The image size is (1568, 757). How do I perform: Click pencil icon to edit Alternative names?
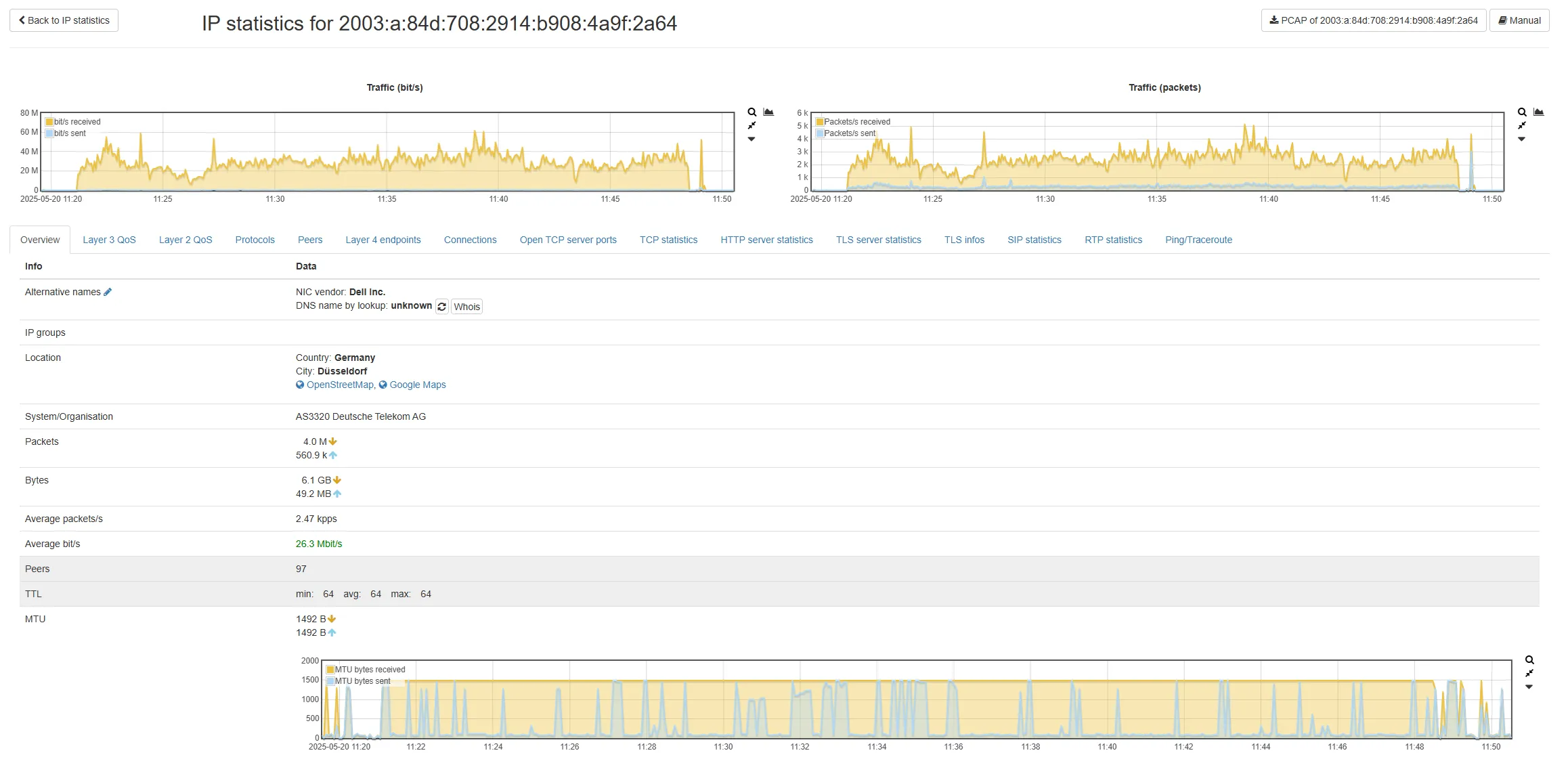click(x=108, y=292)
